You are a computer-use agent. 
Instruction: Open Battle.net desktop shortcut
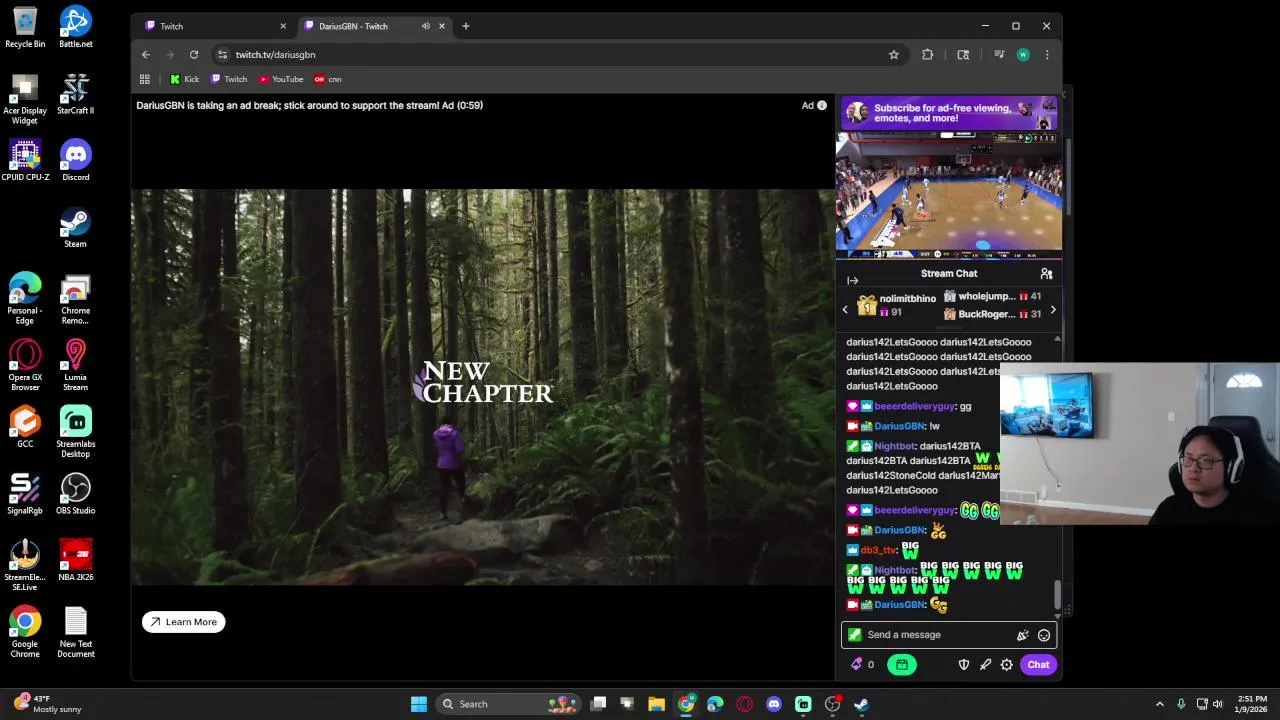click(75, 27)
